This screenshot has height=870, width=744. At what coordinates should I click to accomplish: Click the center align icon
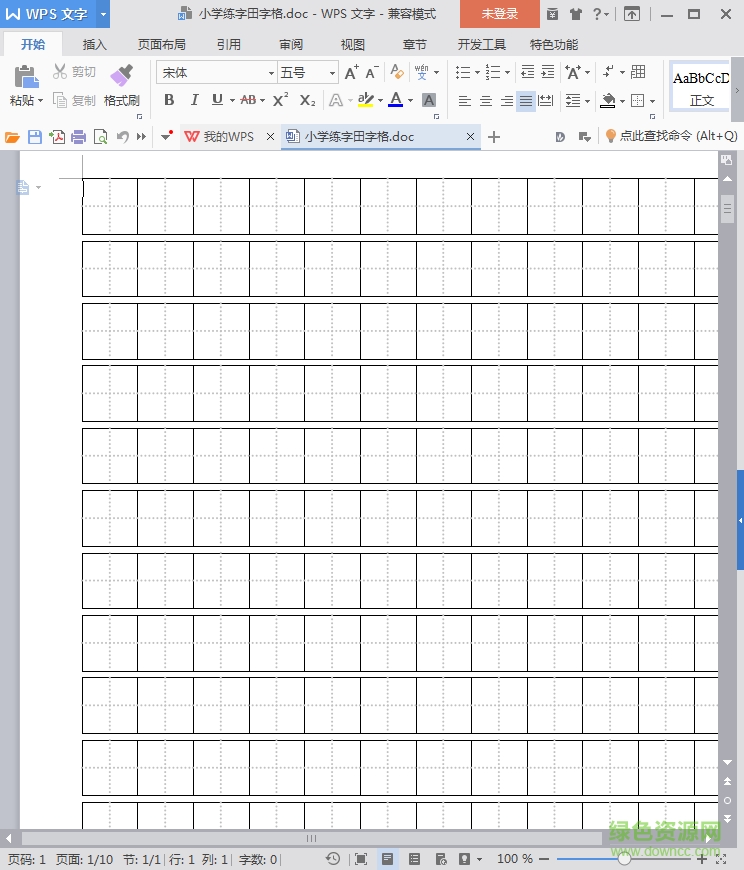pos(485,101)
